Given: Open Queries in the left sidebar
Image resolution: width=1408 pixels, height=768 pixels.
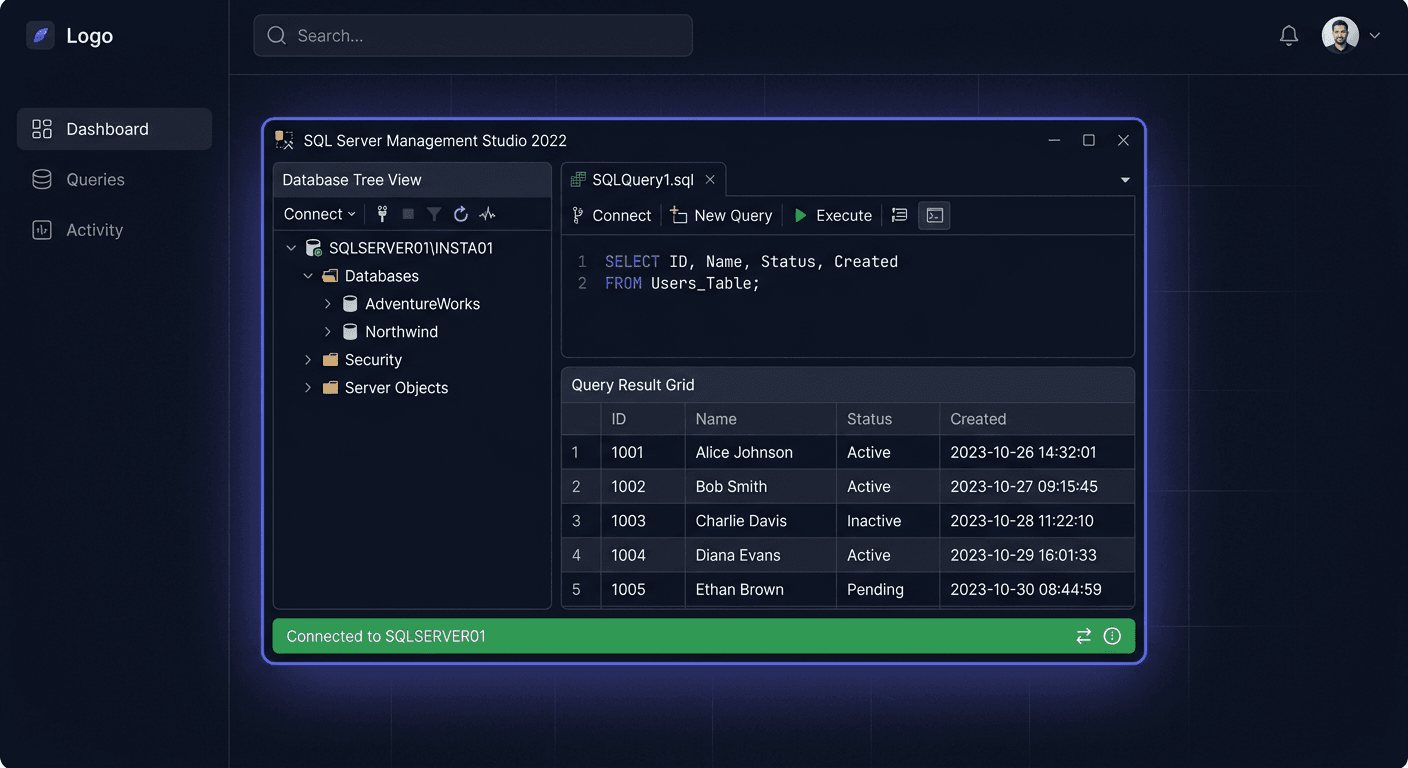Looking at the screenshot, I should point(95,180).
